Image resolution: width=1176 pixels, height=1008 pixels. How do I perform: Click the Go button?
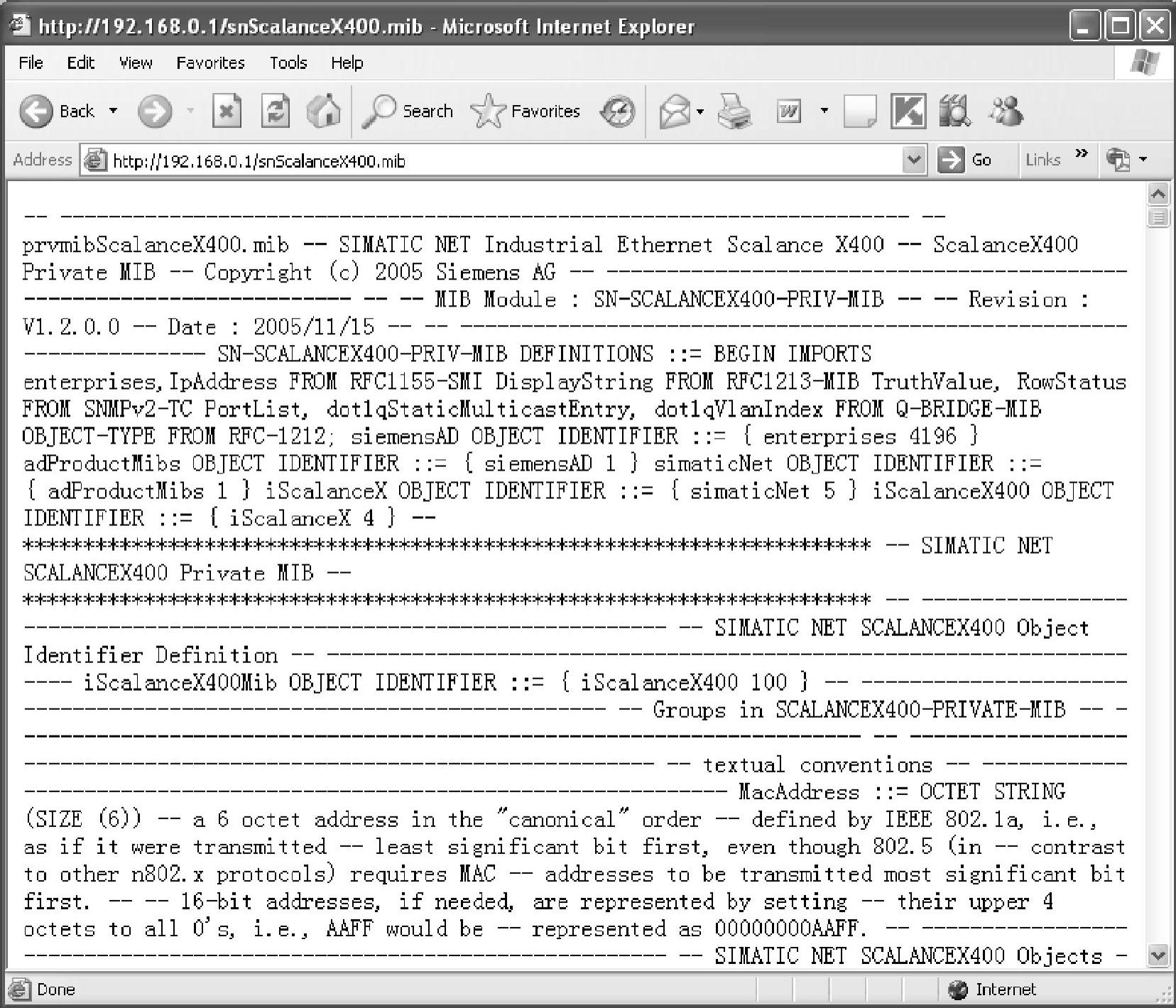pyautogui.click(x=965, y=160)
